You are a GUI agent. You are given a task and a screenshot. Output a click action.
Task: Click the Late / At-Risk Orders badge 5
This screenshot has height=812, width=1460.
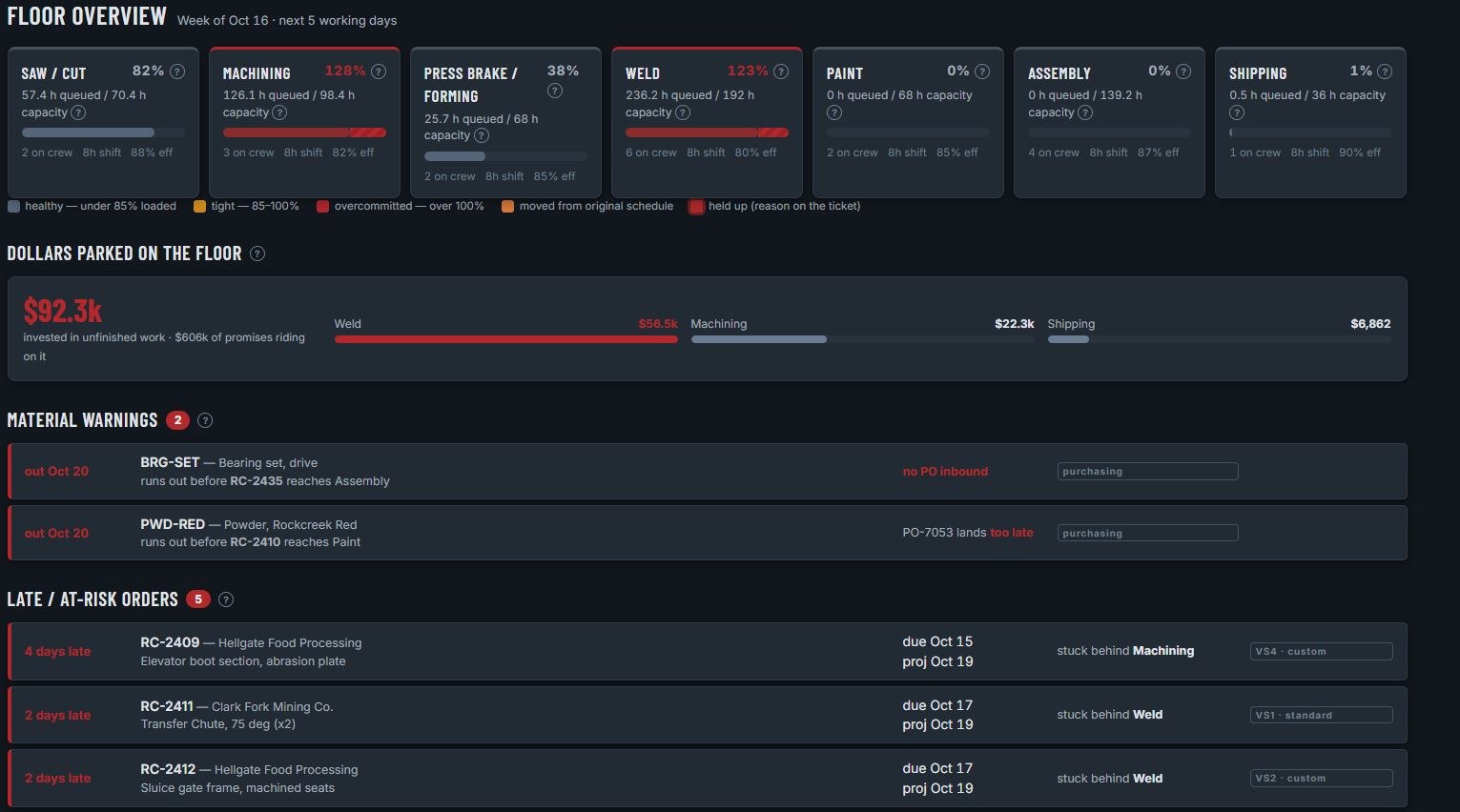pyautogui.click(x=198, y=599)
